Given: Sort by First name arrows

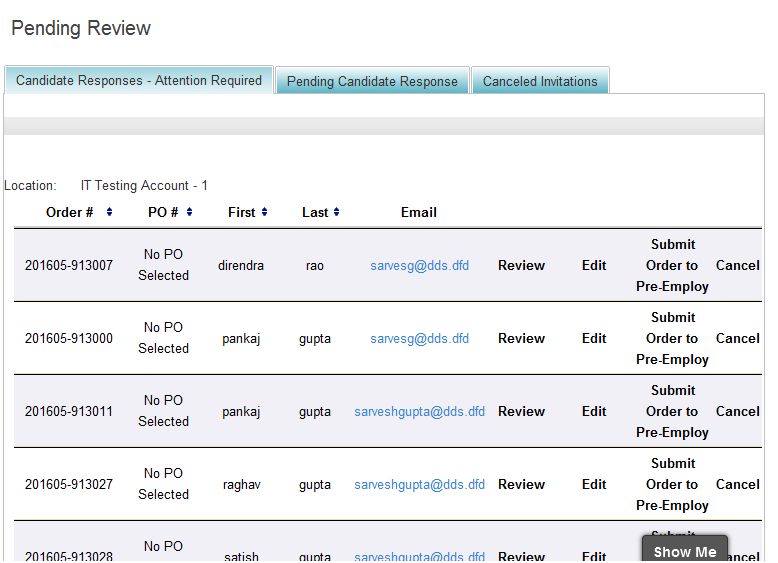Looking at the screenshot, I should [x=264, y=212].
